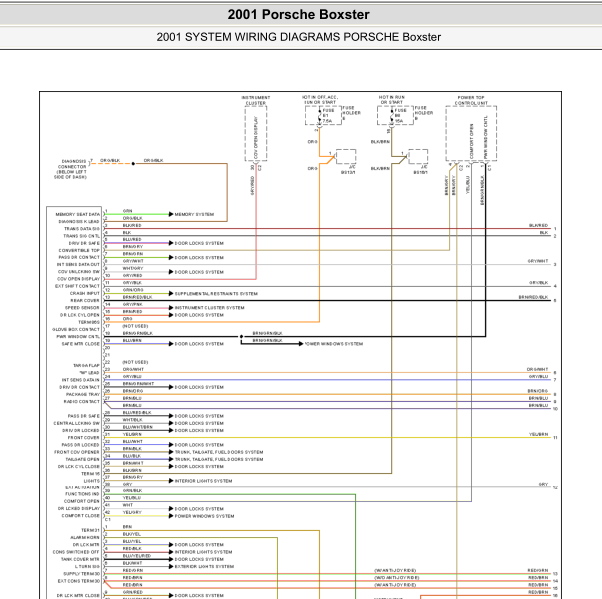Click the J/C 9318/1 junction connector box
602x599 pixels.
(418, 157)
